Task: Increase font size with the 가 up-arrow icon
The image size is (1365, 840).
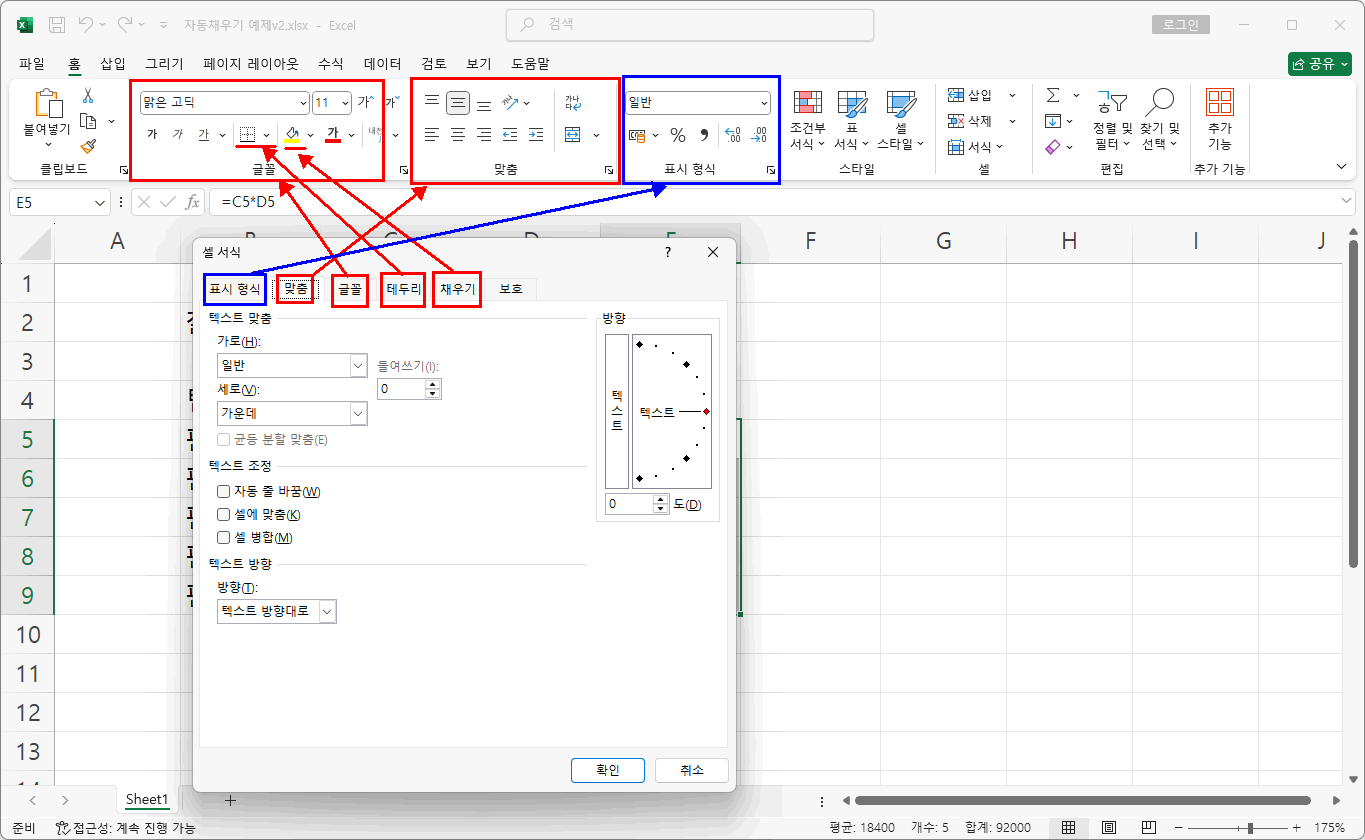Action: [365, 102]
